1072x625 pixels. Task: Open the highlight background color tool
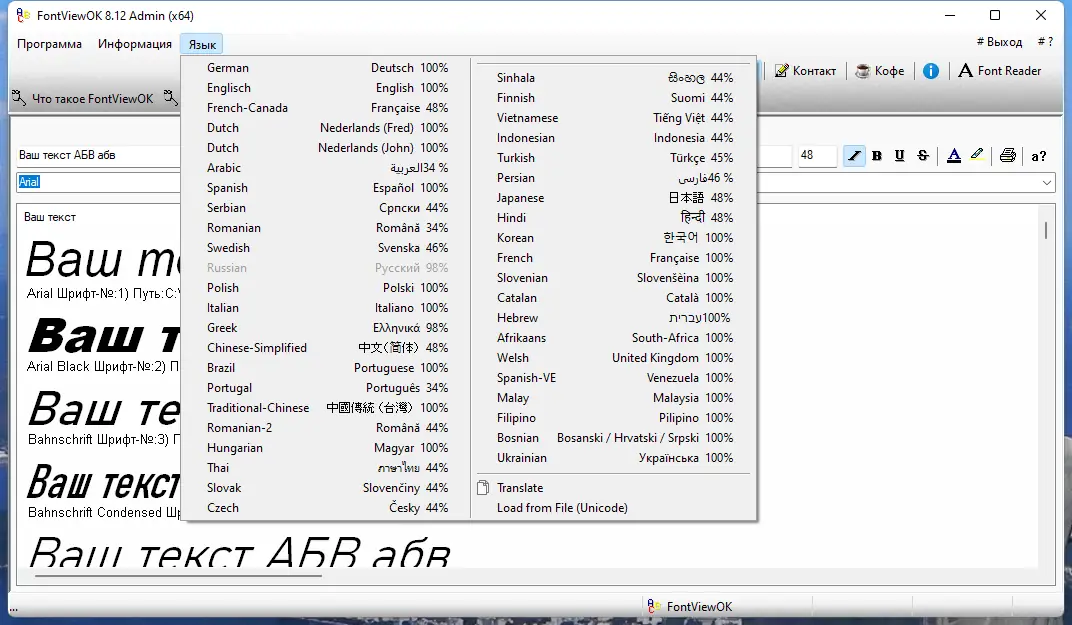tap(977, 156)
